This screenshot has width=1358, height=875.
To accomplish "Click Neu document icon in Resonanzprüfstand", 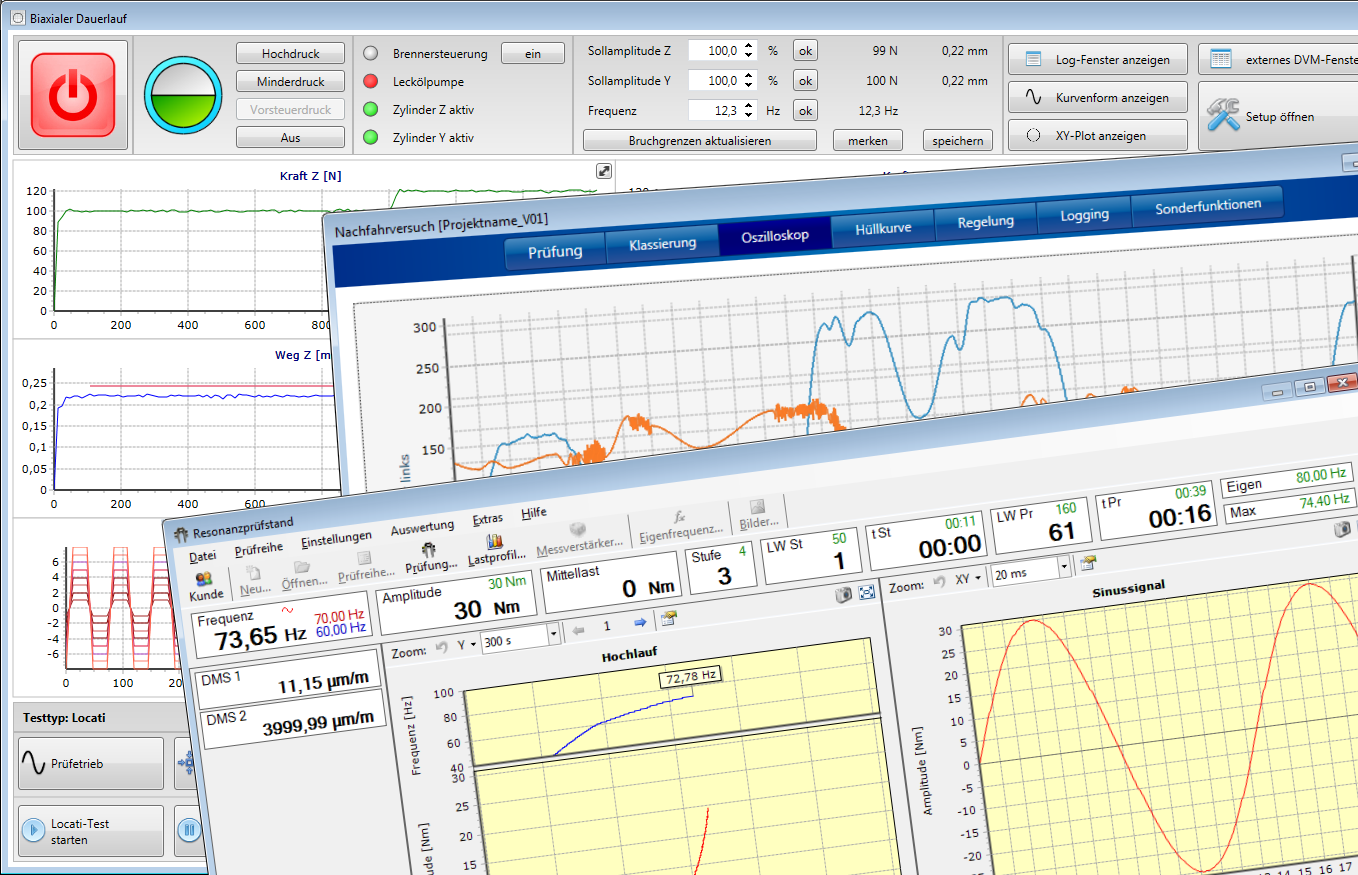I will coord(254,573).
